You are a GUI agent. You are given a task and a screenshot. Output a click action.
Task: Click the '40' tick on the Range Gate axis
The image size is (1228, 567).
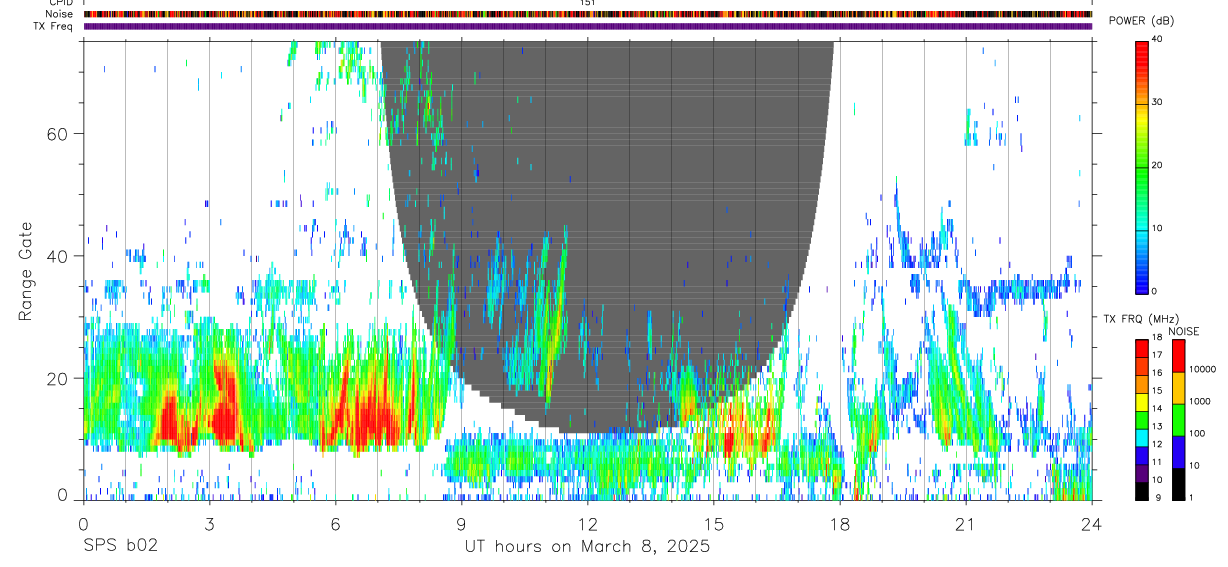55,256
